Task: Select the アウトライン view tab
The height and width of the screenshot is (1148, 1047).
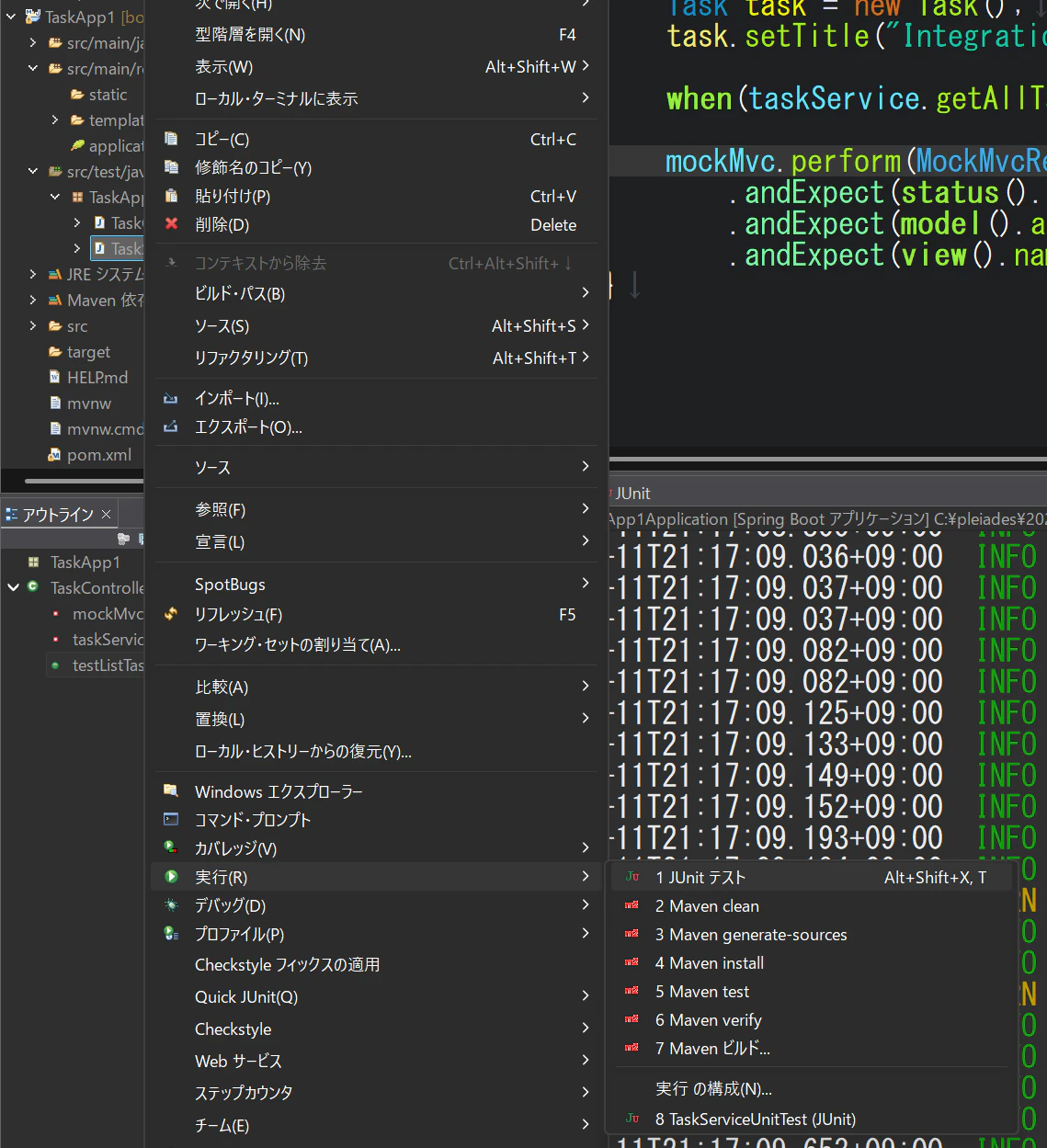Action: pos(57,515)
